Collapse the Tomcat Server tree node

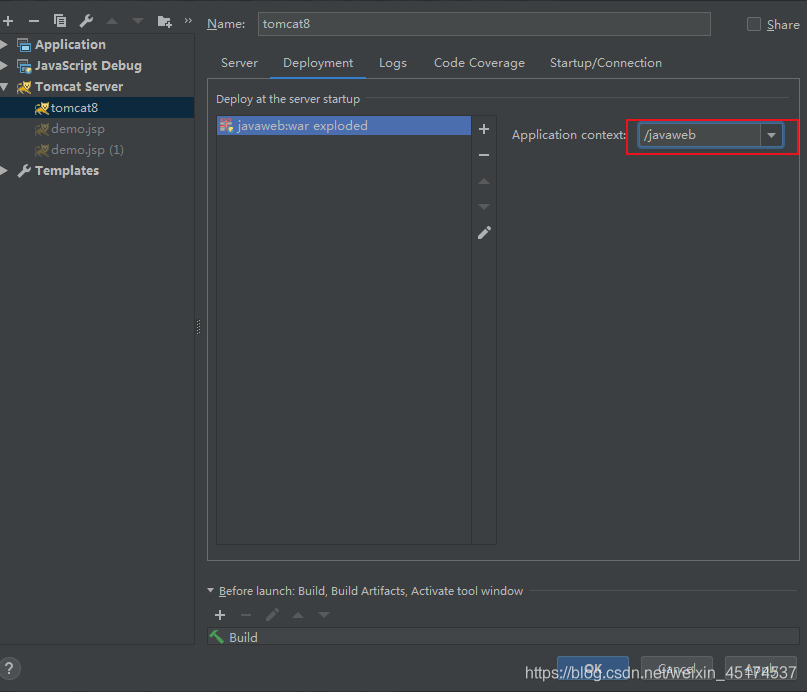[4, 87]
